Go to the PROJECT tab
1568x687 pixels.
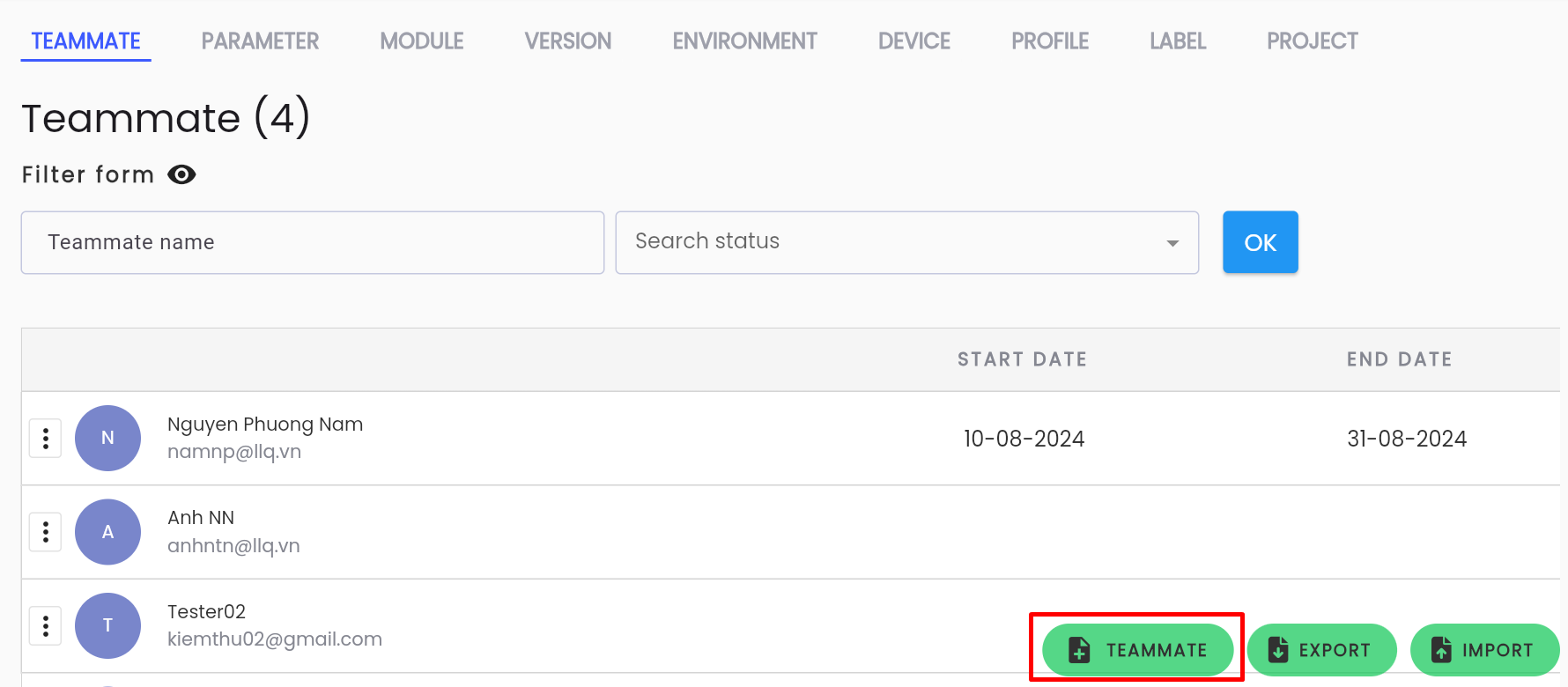click(1312, 41)
